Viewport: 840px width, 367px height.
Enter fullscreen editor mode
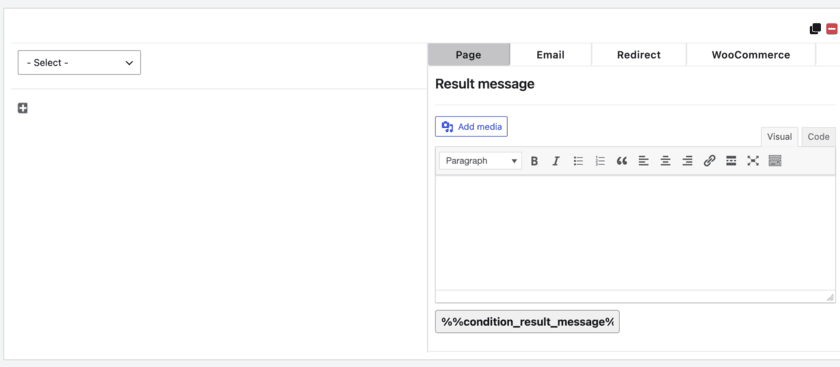click(753, 161)
